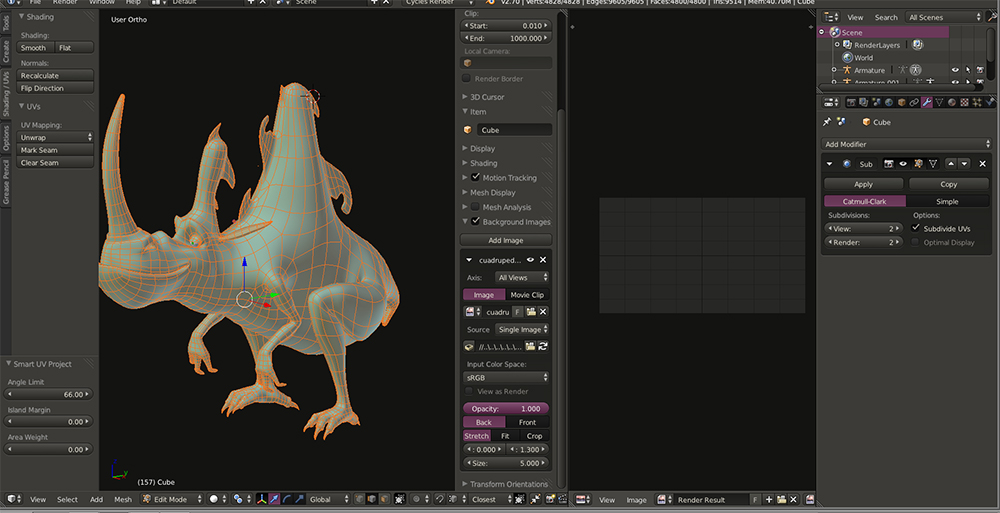Toggle limit selection to visible icon

(400, 499)
